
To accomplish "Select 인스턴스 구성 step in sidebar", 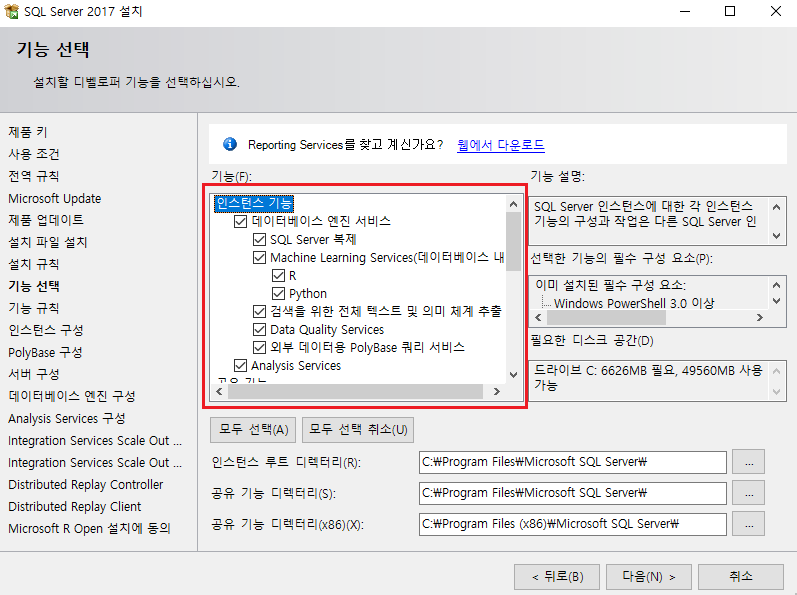I will 46,330.
